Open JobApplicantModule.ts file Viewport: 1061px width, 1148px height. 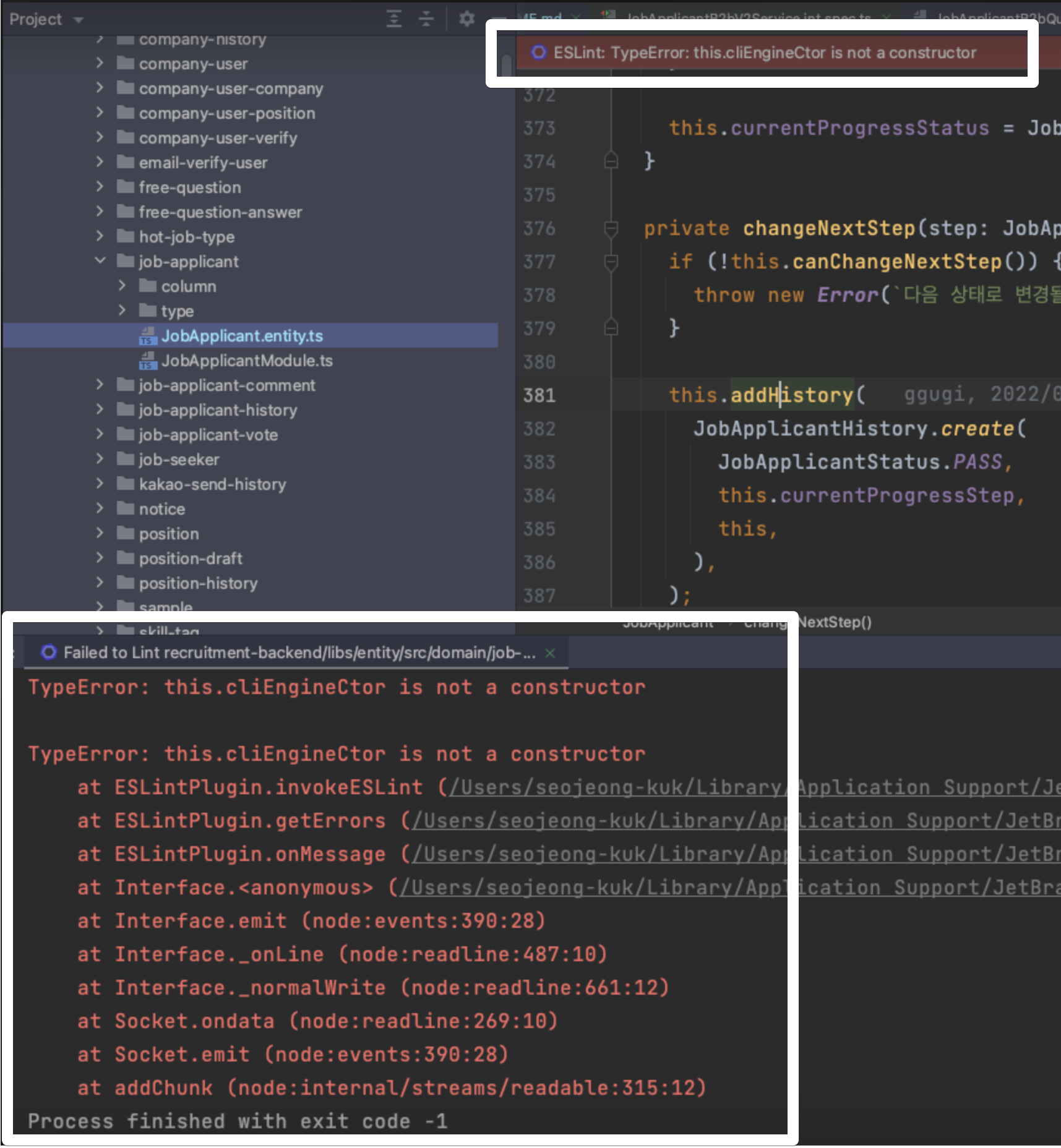[x=247, y=361]
